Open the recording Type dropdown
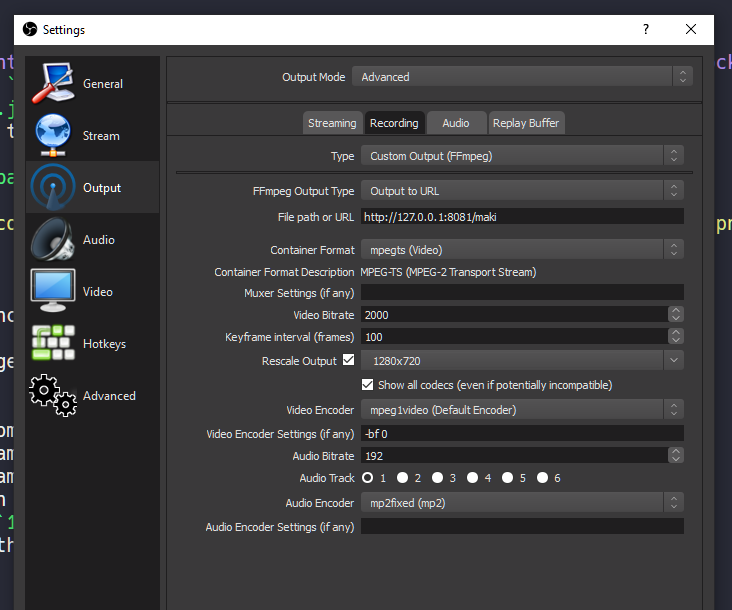 522,156
